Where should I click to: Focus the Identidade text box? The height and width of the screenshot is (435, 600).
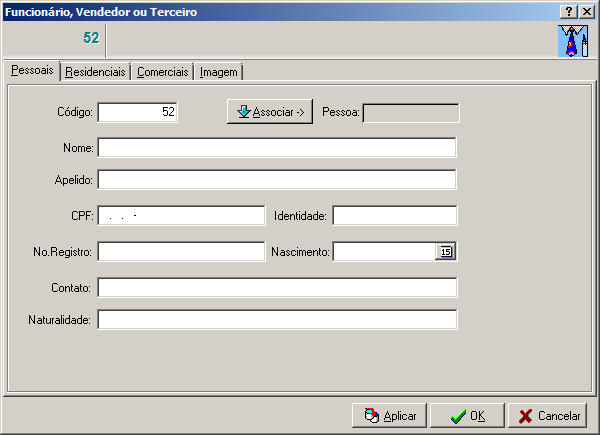click(394, 216)
